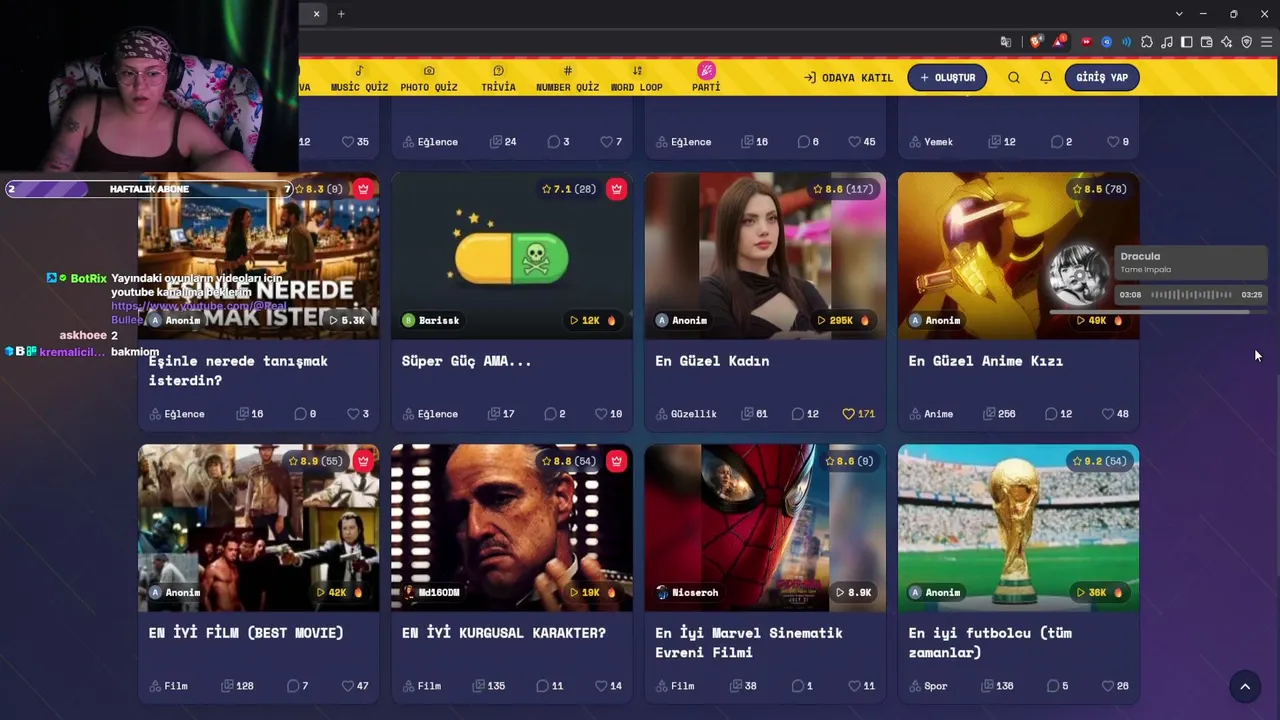Viewport: 1280px width, 720px height.
Task: Open the Trivia tab
Action: [498, 78]
